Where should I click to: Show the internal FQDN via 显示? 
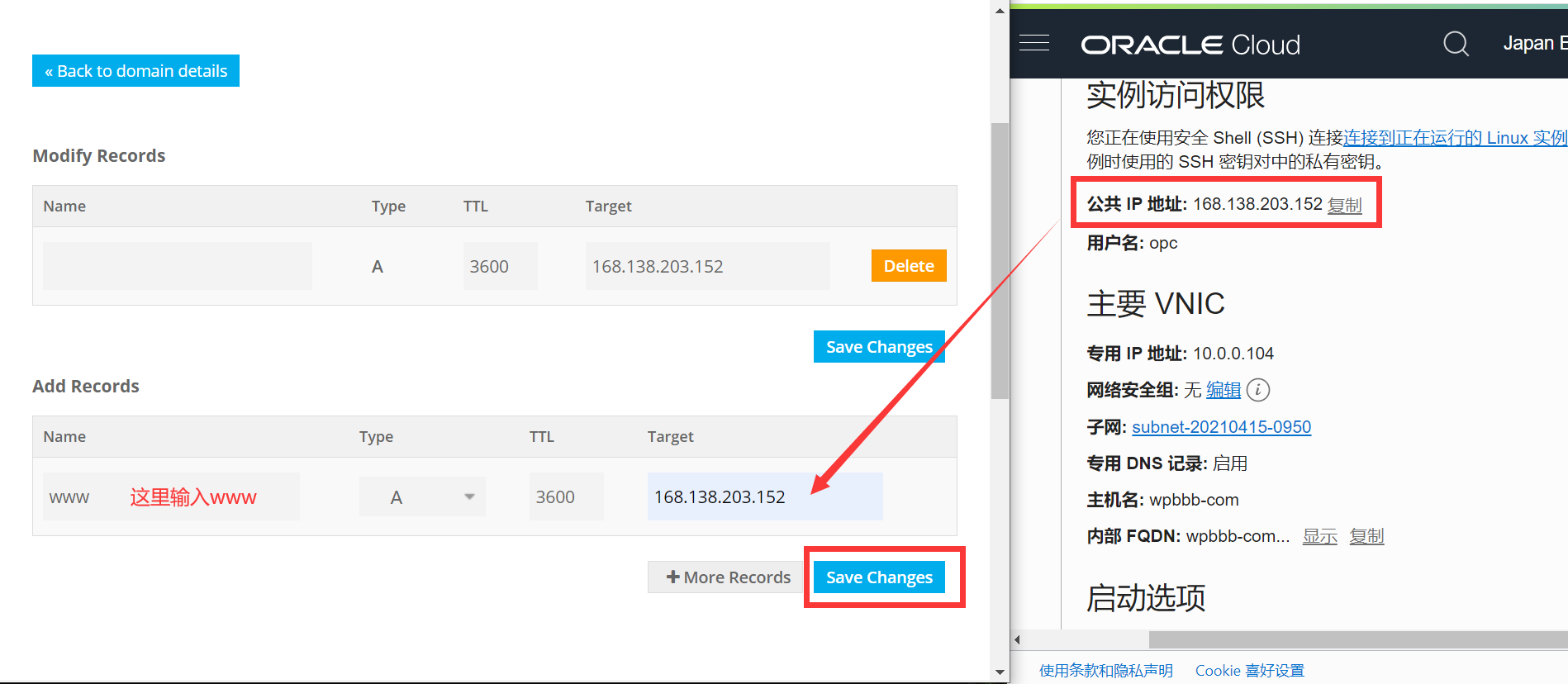coord(1319,536)
